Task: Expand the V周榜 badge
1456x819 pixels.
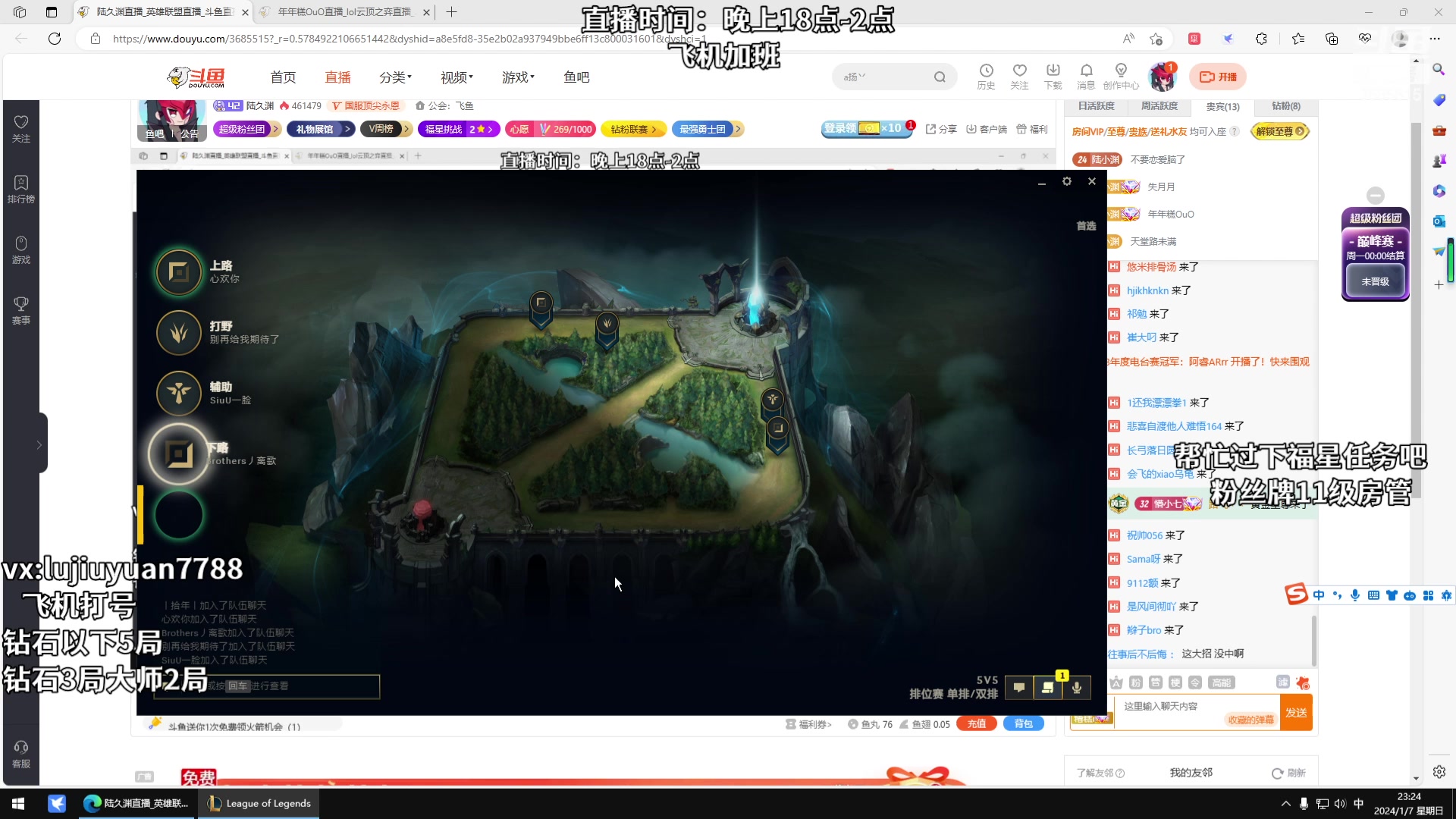Action: tap(386, 129)
